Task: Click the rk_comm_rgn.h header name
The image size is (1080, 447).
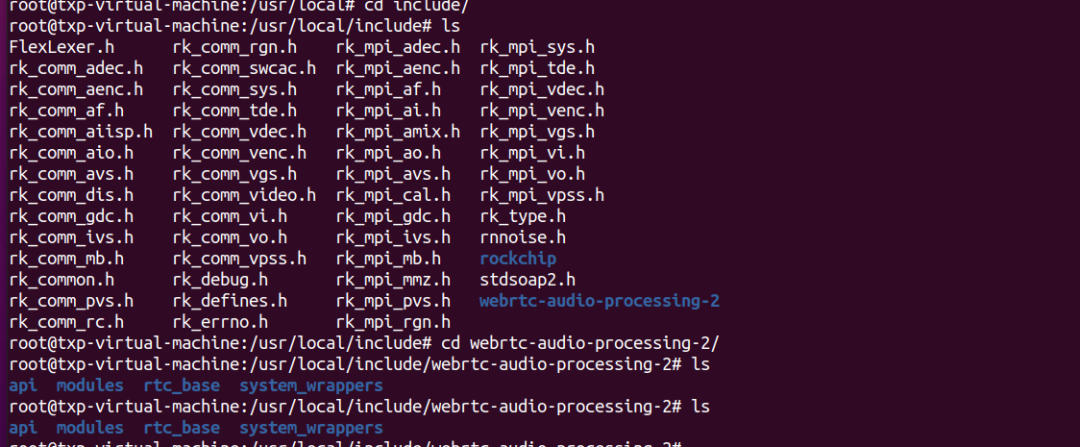Action: click(235, 47)
